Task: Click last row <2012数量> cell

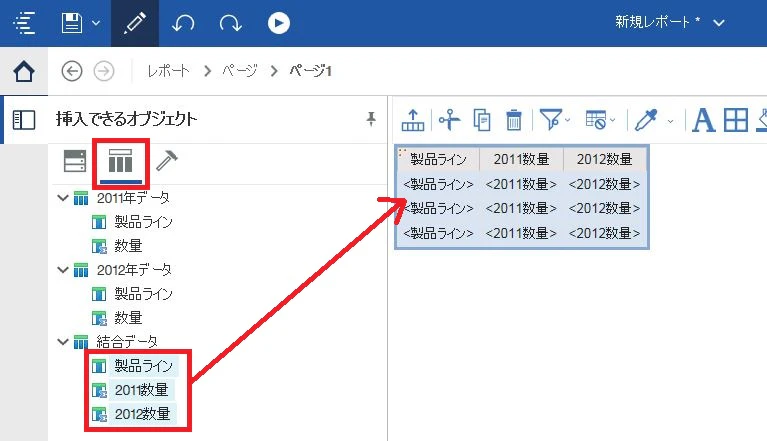Action: pyautogui.click(x=605, y=233)
